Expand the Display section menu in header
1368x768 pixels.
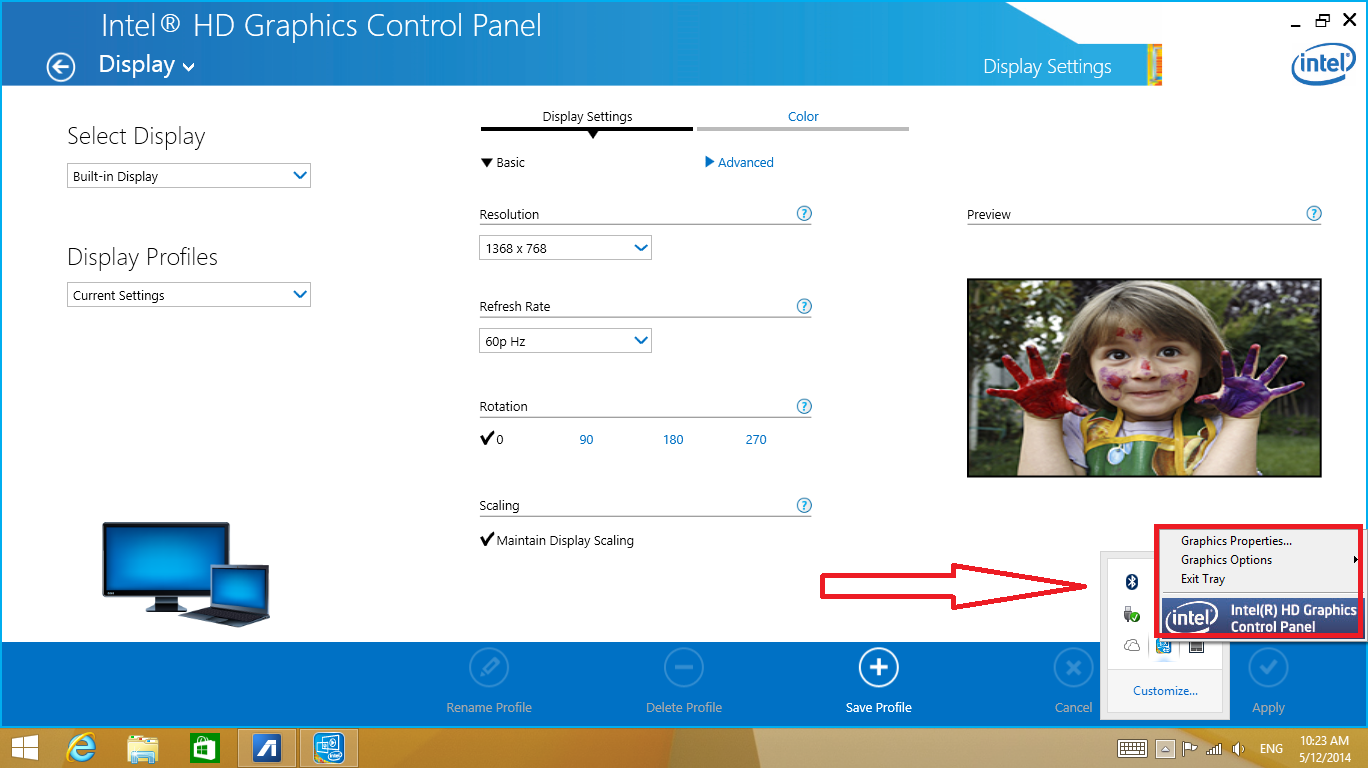[147, 65]
